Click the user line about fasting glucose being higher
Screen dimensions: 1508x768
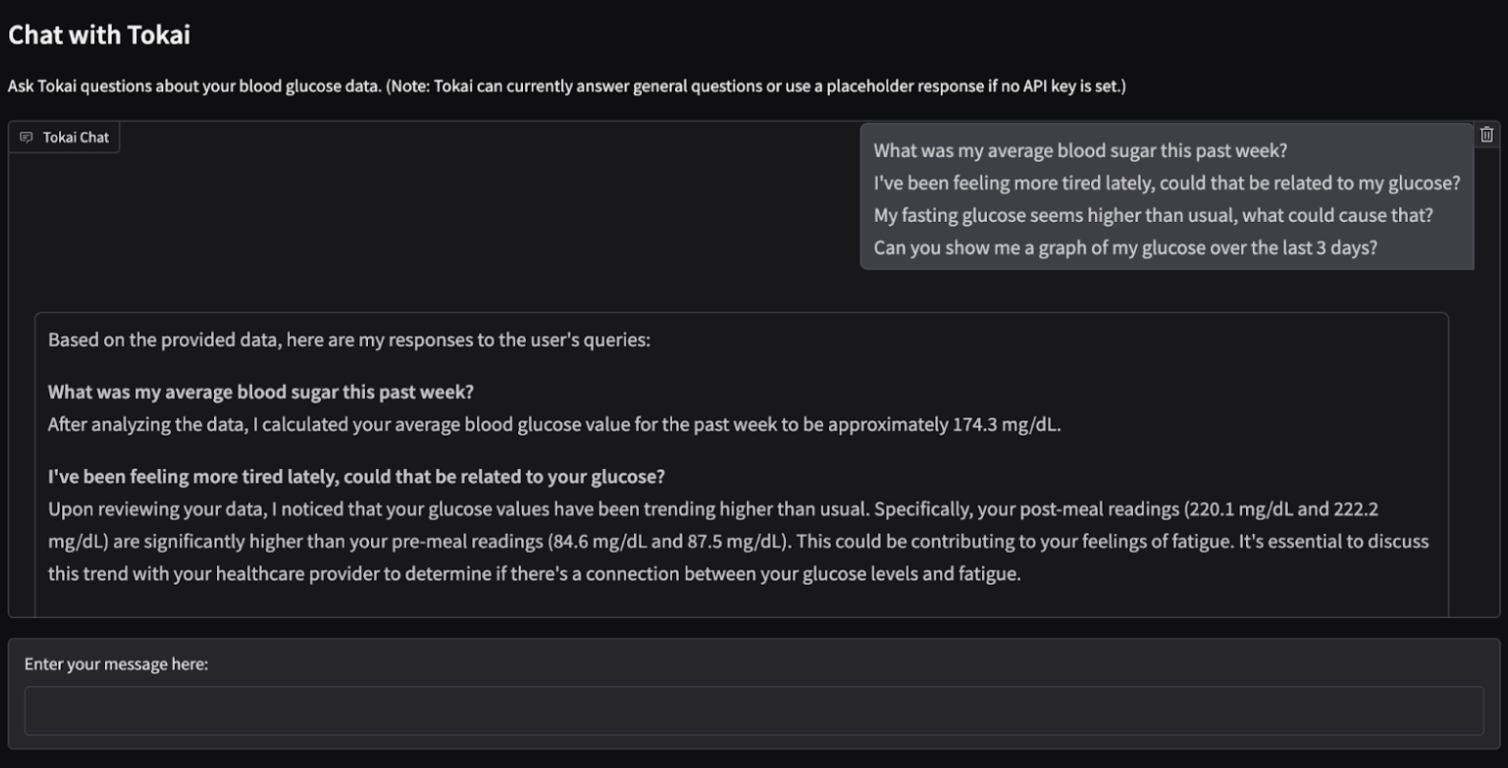click(1153, 215)
